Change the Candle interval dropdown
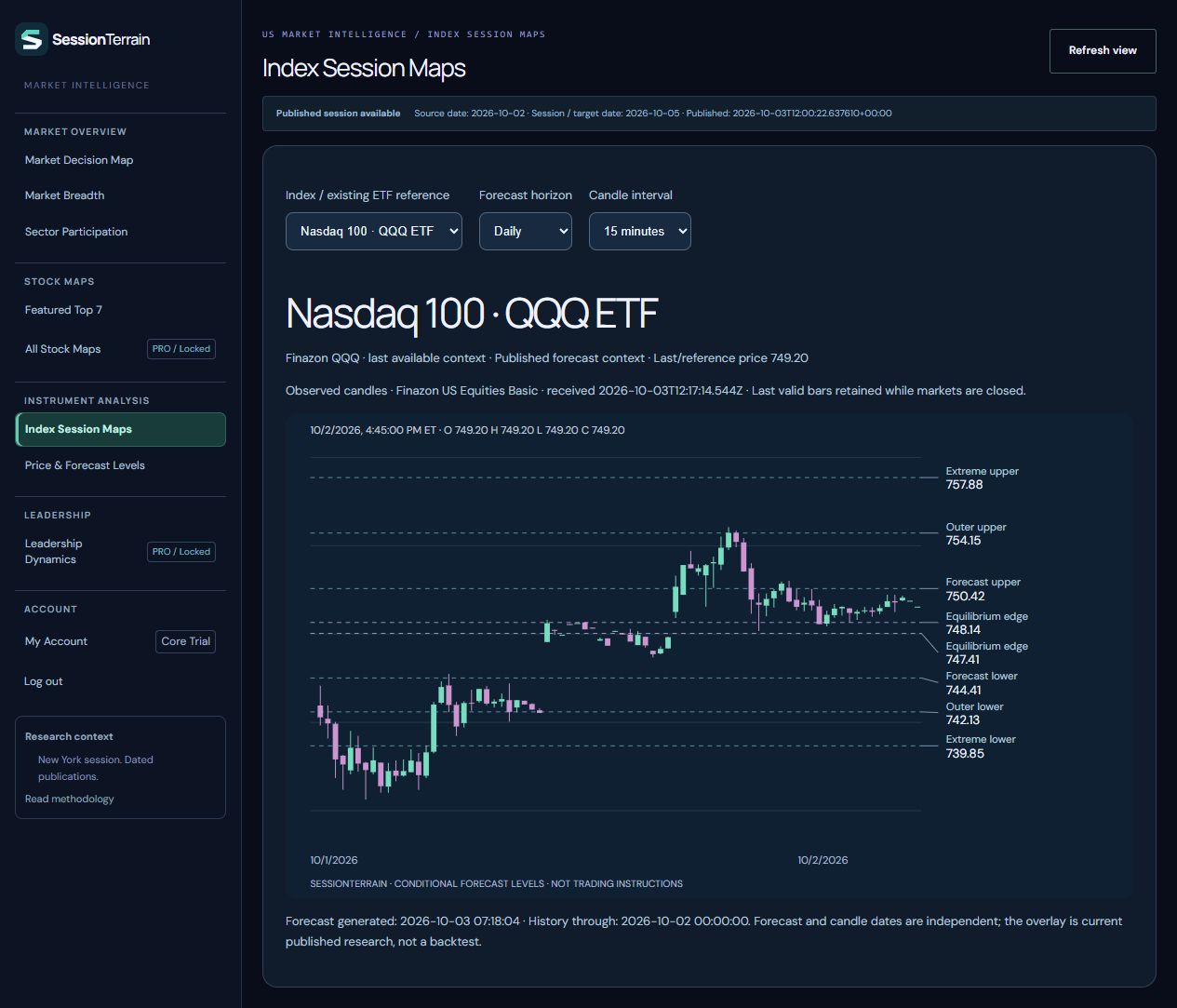The width and height of the screenshot is (1177, 1008). click(x=640, y=231)
